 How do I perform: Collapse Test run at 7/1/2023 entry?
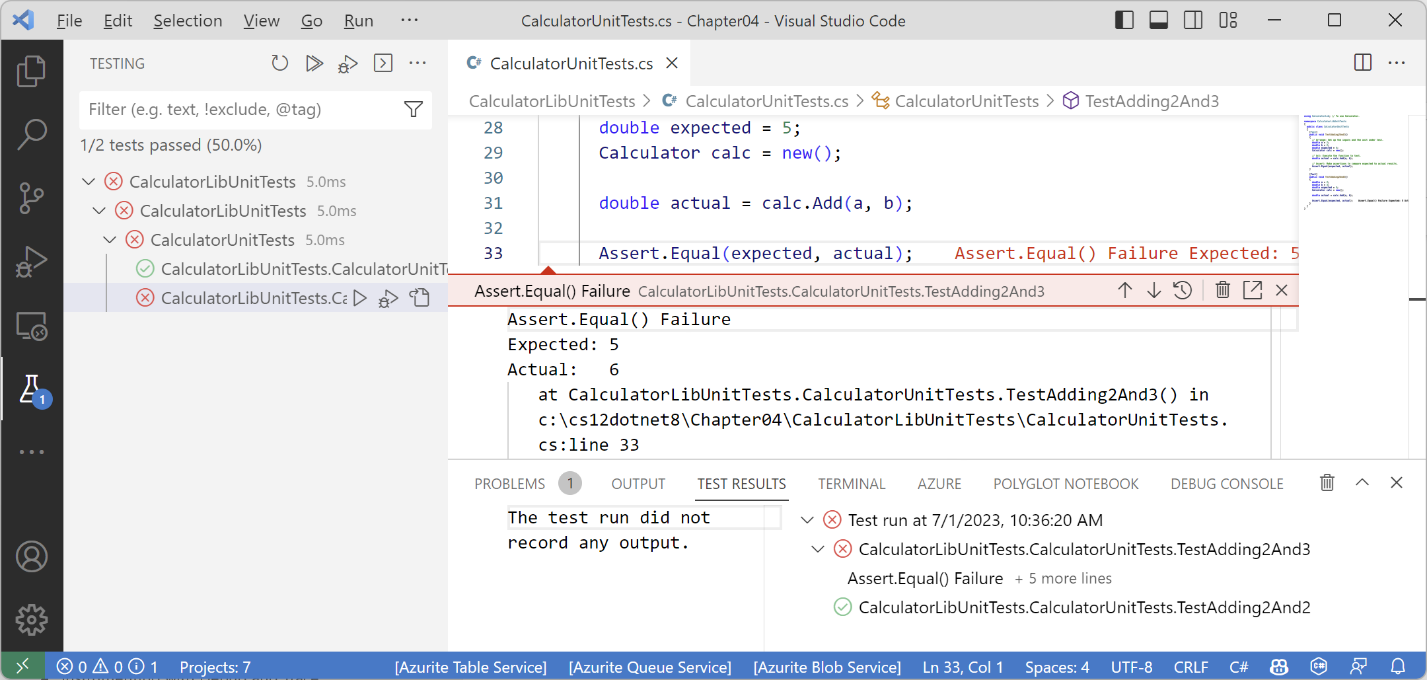[x=808, y=520]
